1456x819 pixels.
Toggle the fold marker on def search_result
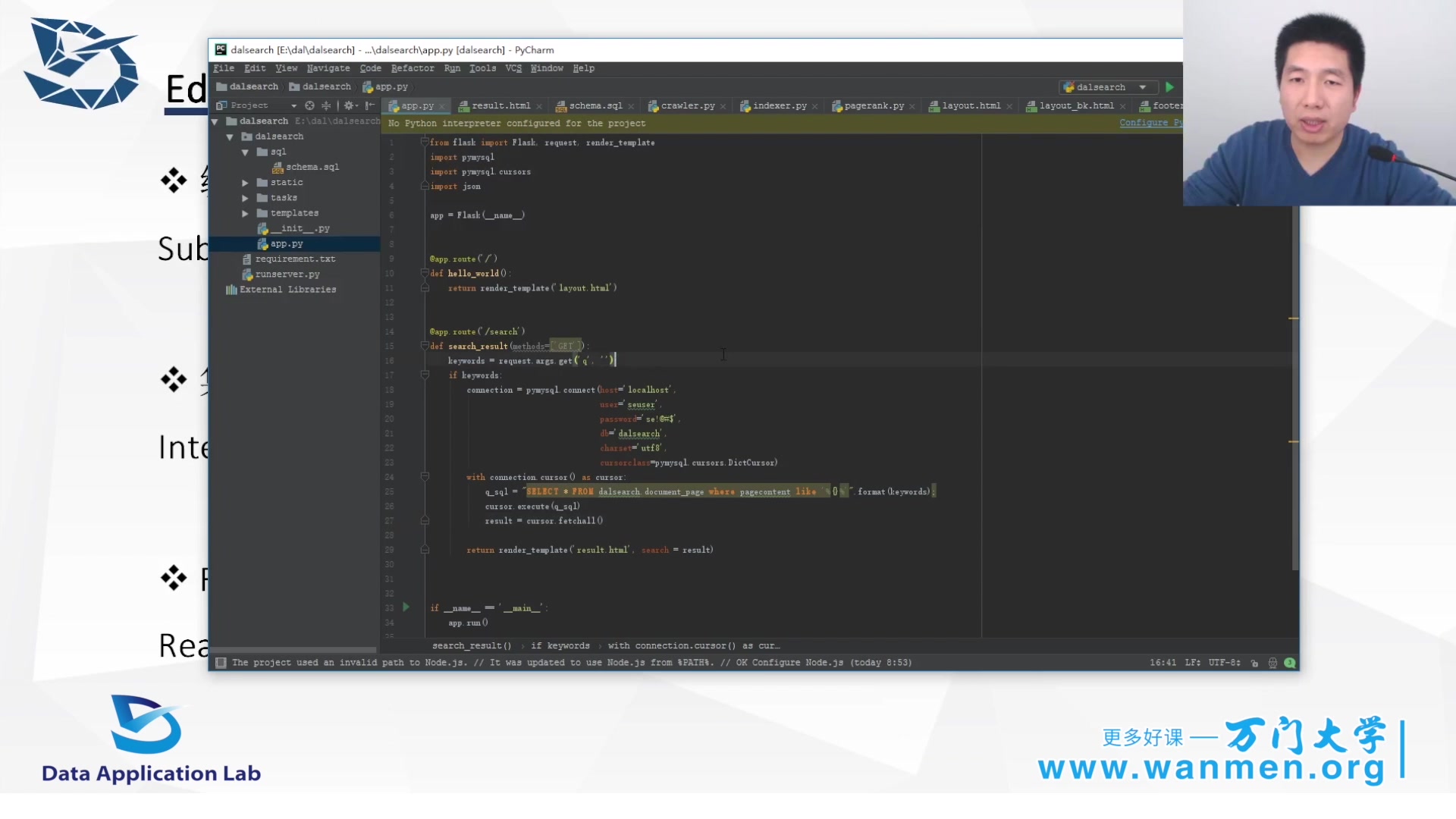(425, 346)
